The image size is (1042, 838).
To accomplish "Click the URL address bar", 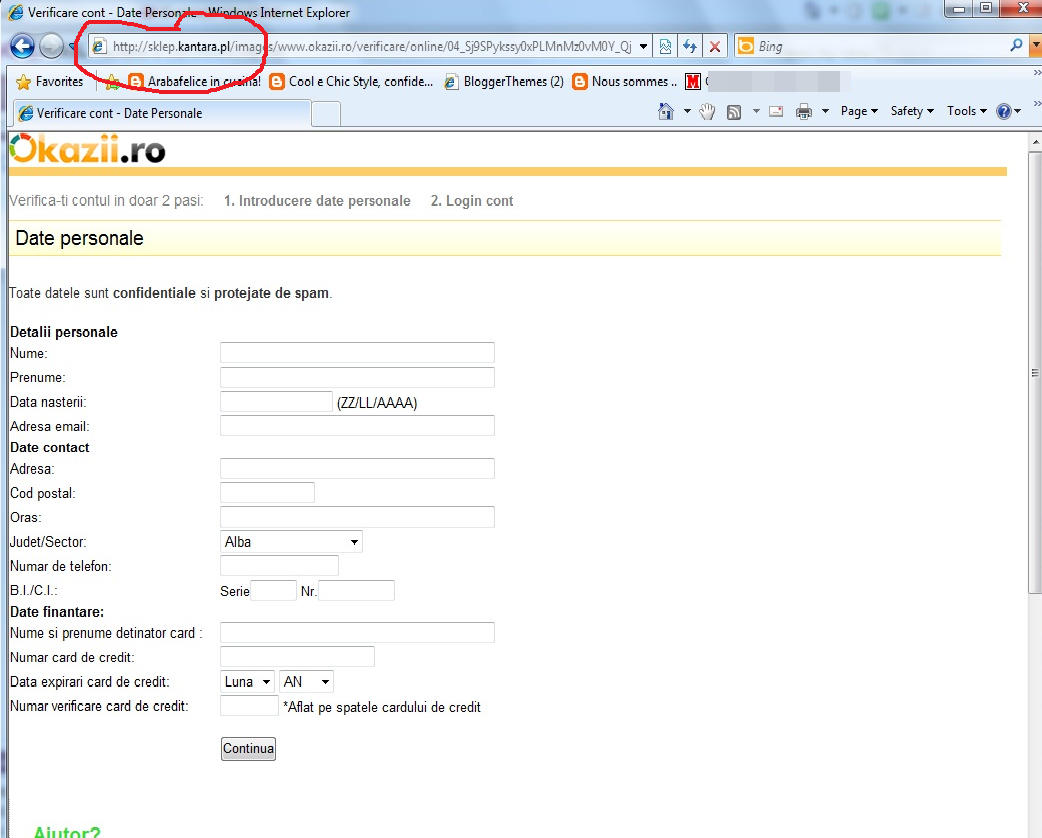I will coord(372,46).
